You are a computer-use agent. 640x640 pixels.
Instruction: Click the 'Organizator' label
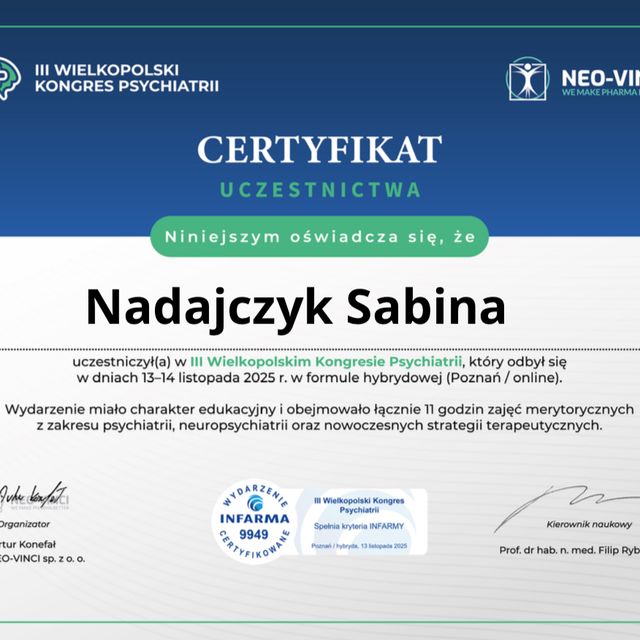(24, 524)
